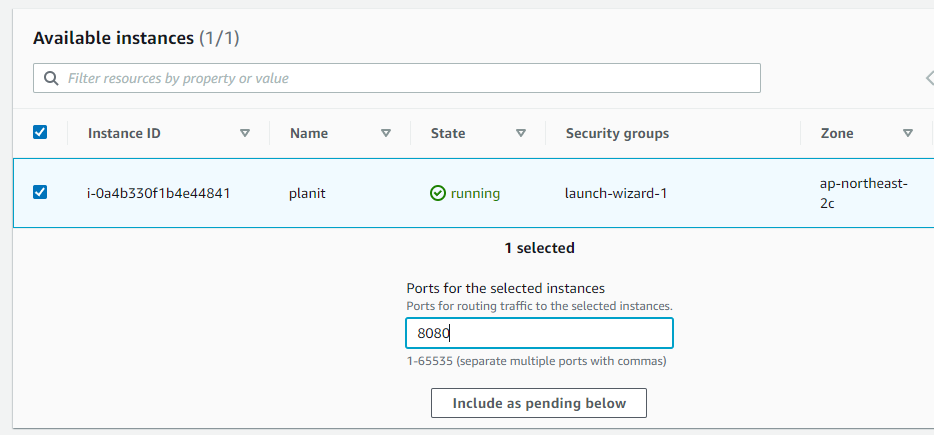Click the Zone column sort arrow
The image size is (934, 435).
click(x=908, y=133)
